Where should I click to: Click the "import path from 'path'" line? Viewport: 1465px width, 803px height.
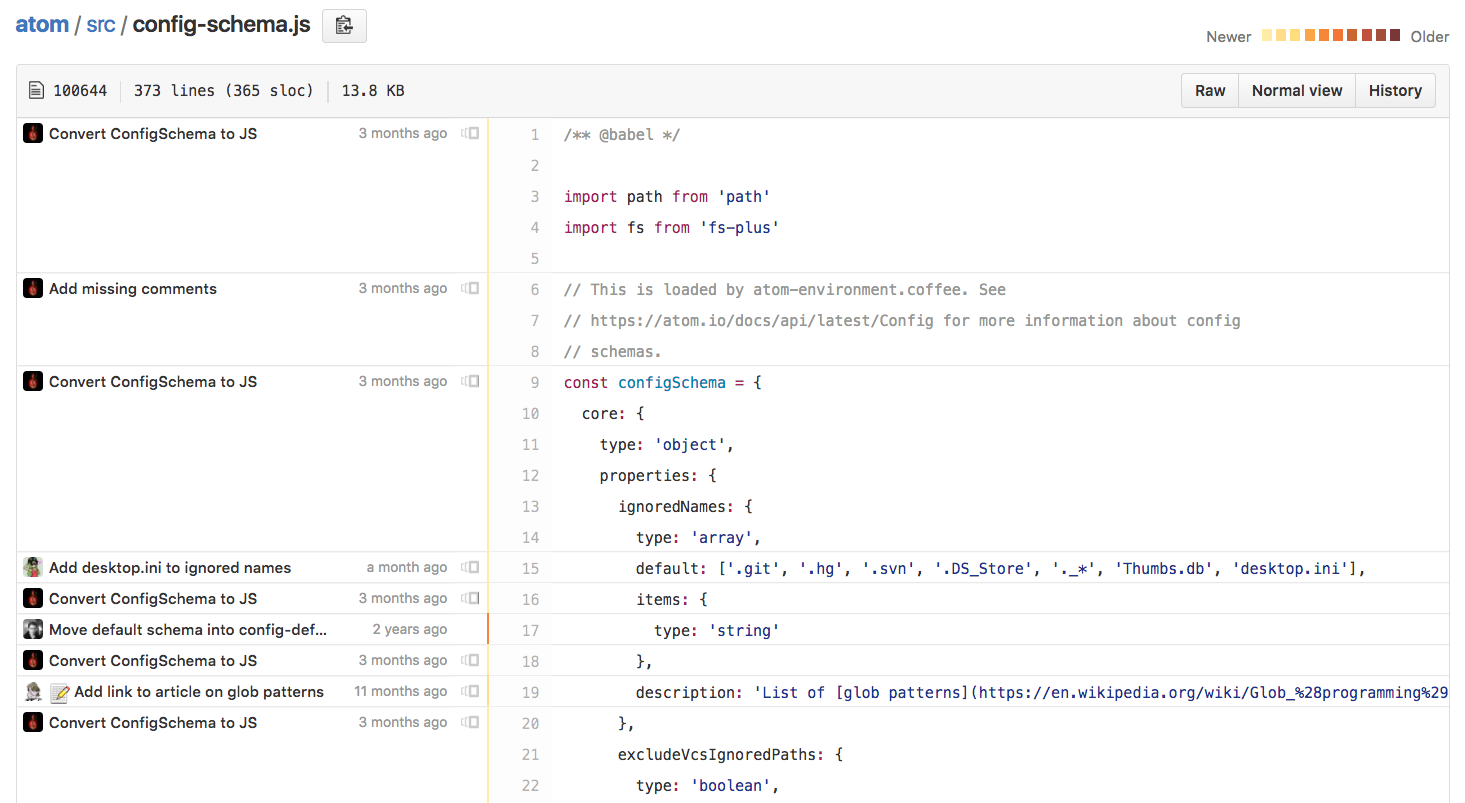pyautogui.click(x=667, y=196)
